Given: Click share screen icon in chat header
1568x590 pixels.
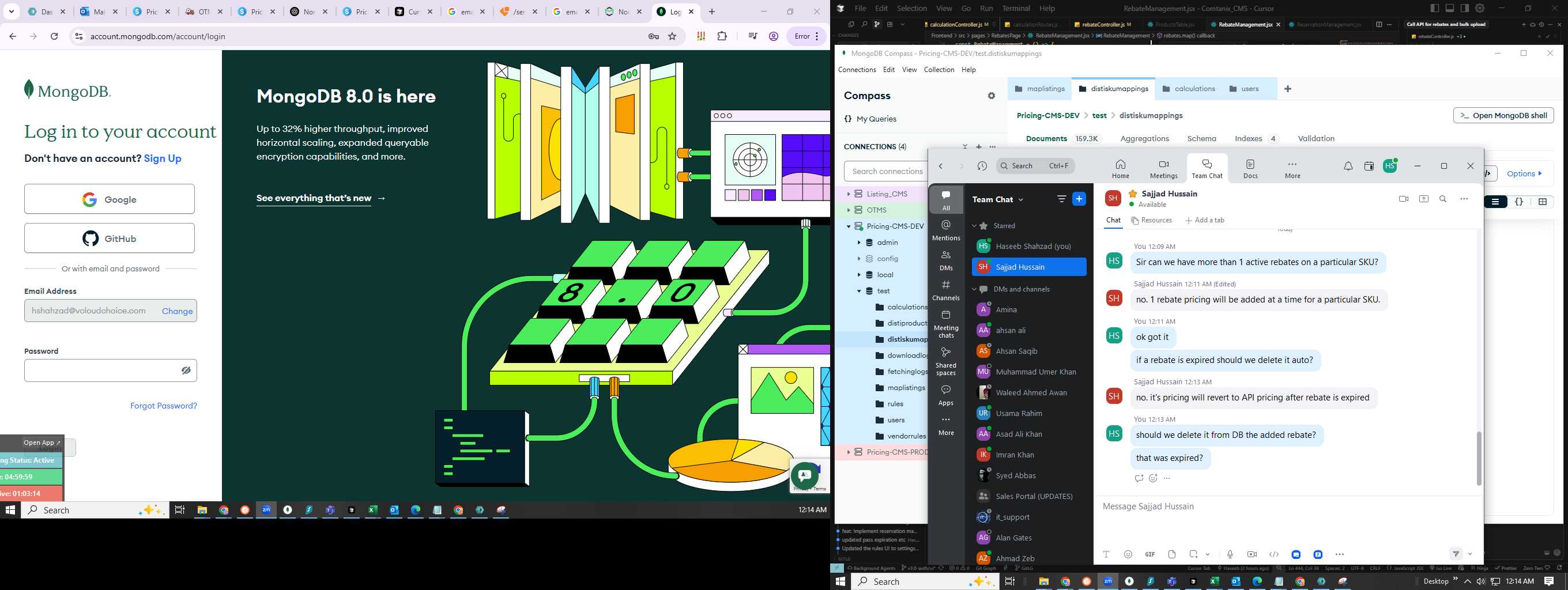Looking at the screenshot, I should 1424,199.
